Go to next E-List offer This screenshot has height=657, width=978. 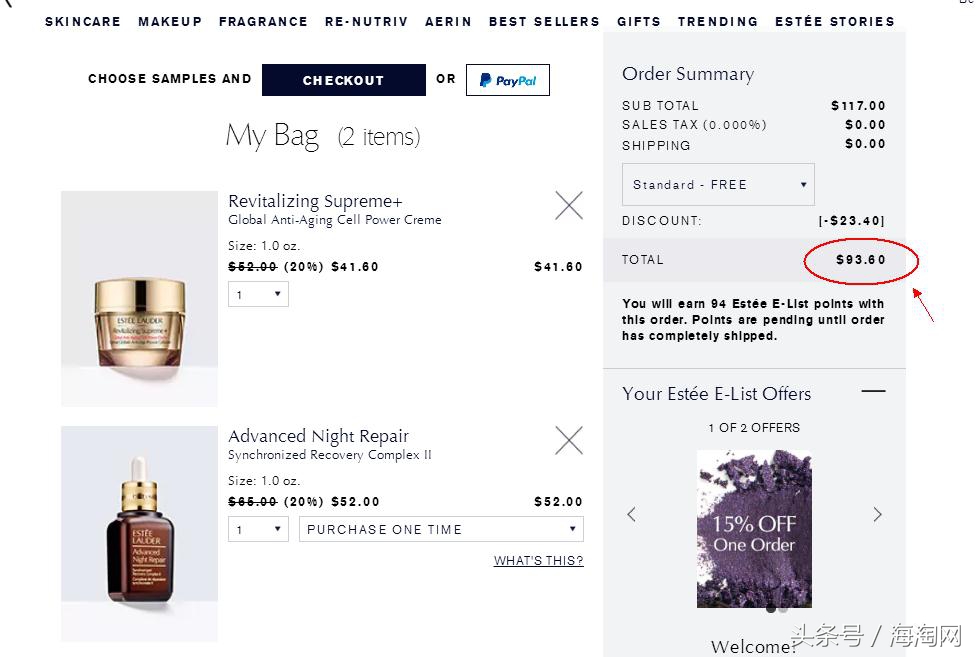877,514
